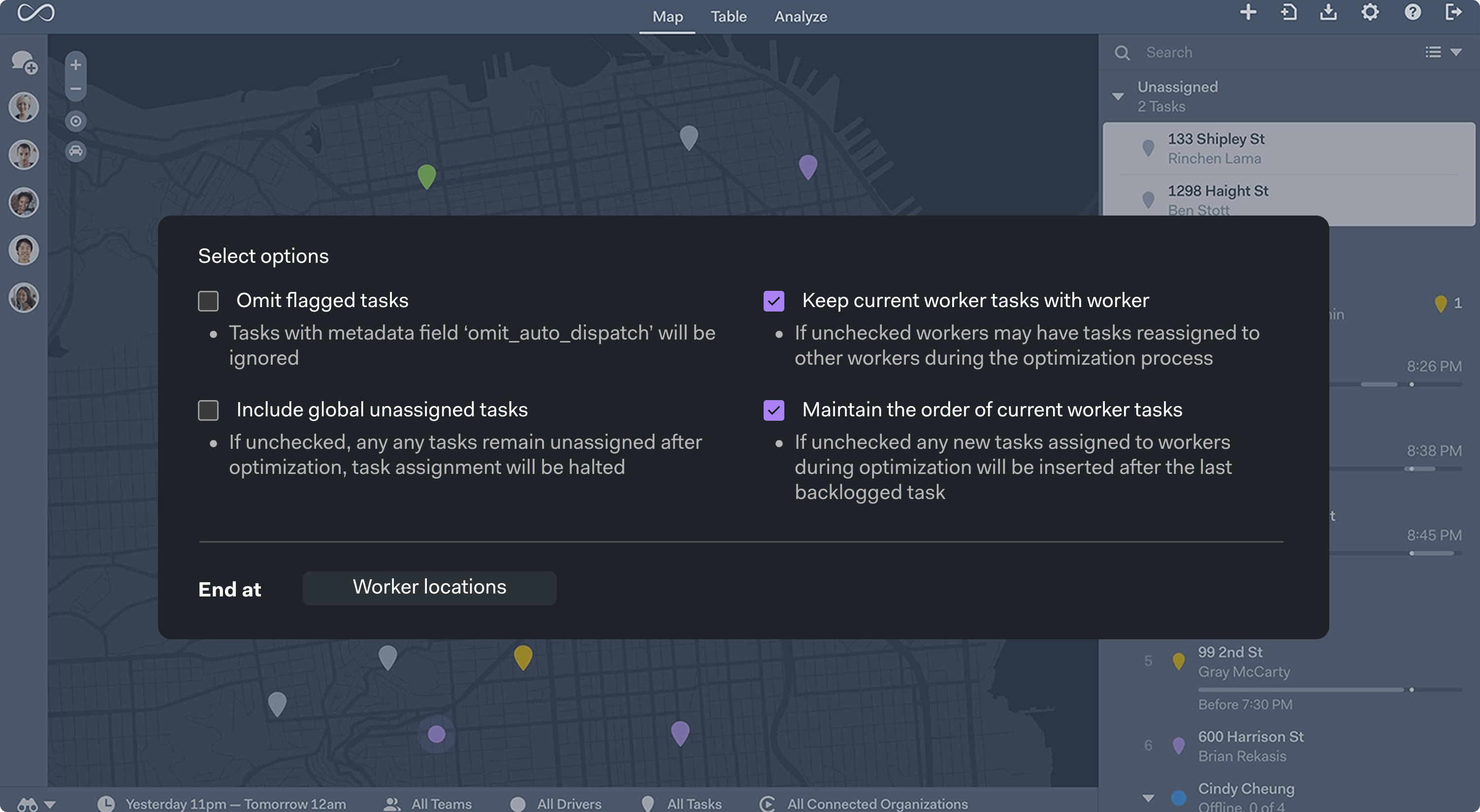Switch to the Table tab
Viewport: 1480px width, 812px height.
click(x=729, y=17)
